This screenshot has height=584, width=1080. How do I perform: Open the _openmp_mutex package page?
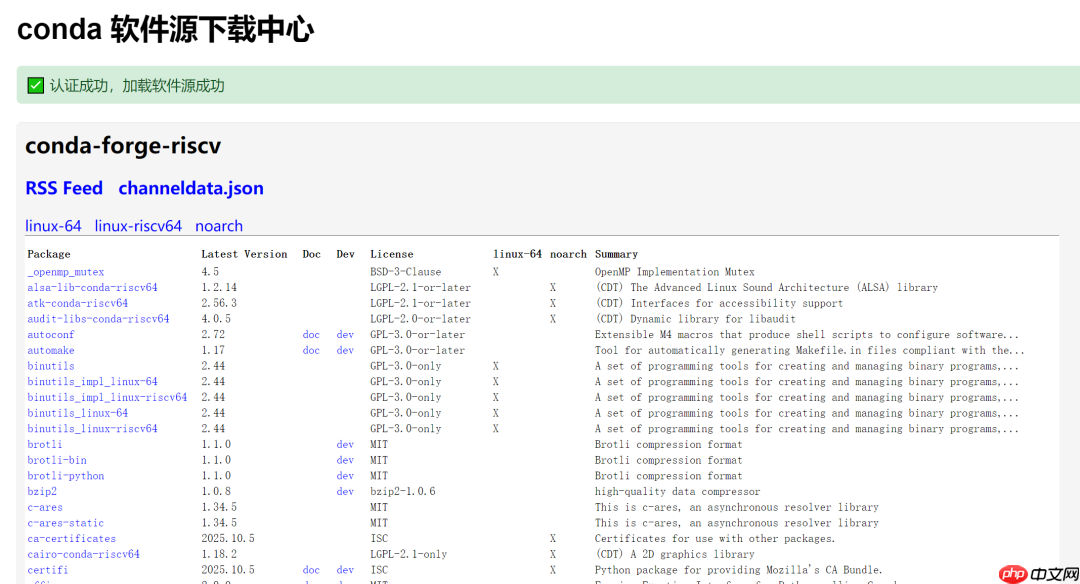coord(65,272)
